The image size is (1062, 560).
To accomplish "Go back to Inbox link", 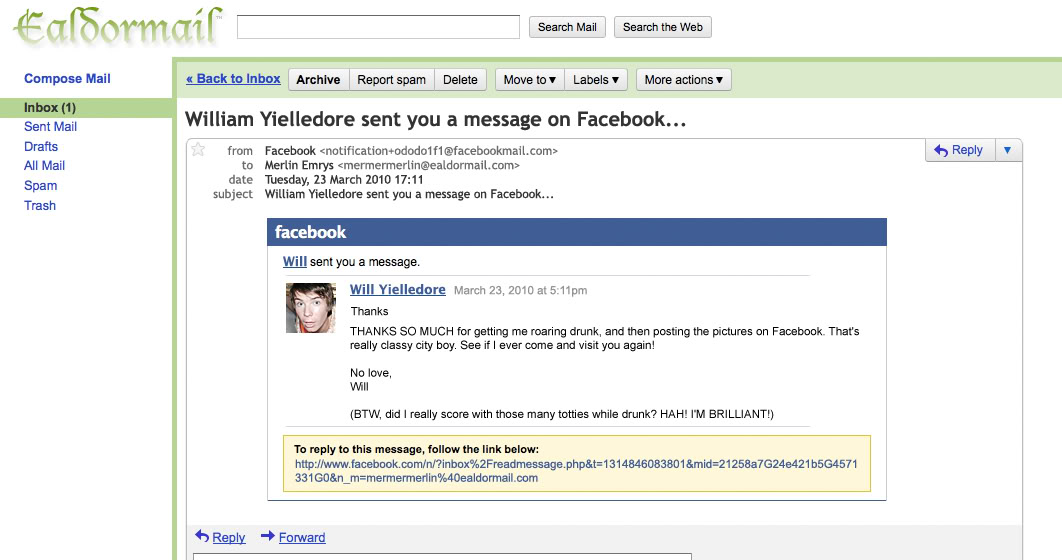I will pos(233,79).
